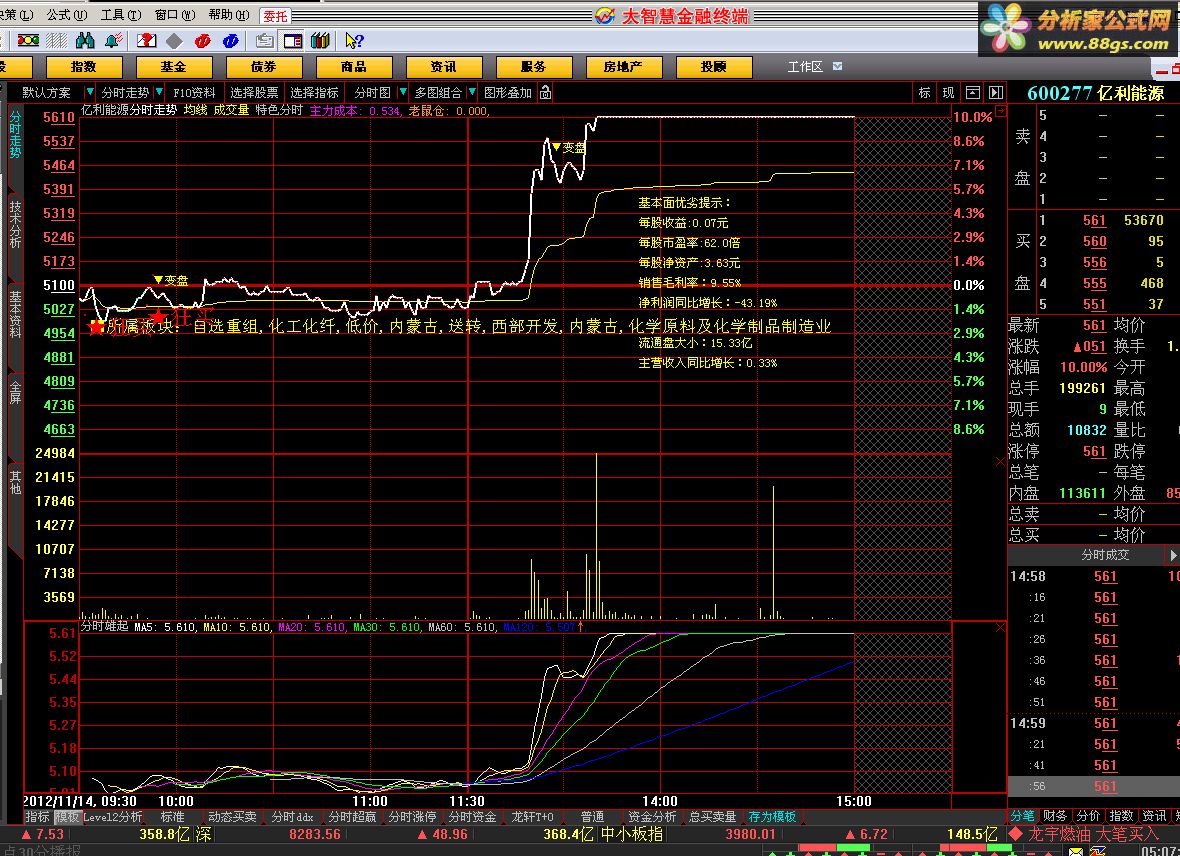This screenshot has width=1180, height=856.
Task: Click the blue circular phi icon
Action: point(230,41)
